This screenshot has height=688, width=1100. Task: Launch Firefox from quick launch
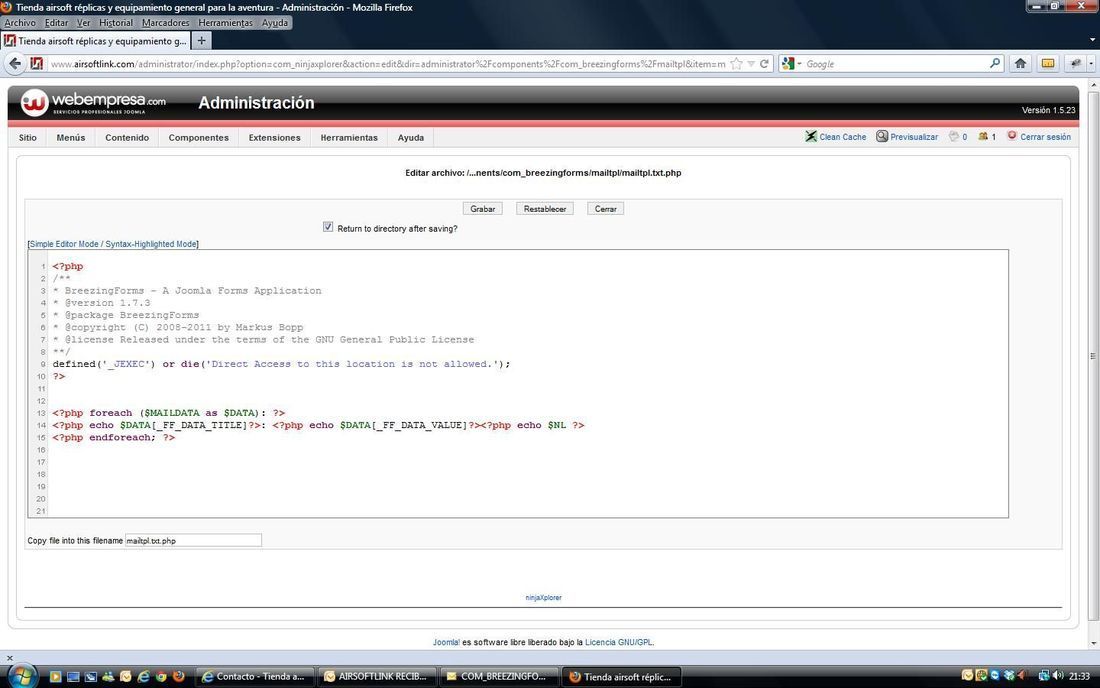(x=179, y=676)
